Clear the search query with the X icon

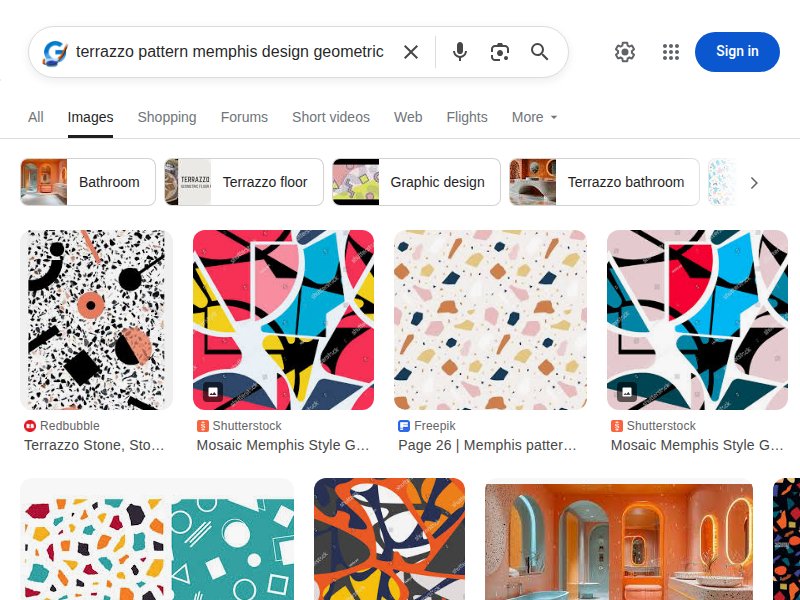(411, 52)
